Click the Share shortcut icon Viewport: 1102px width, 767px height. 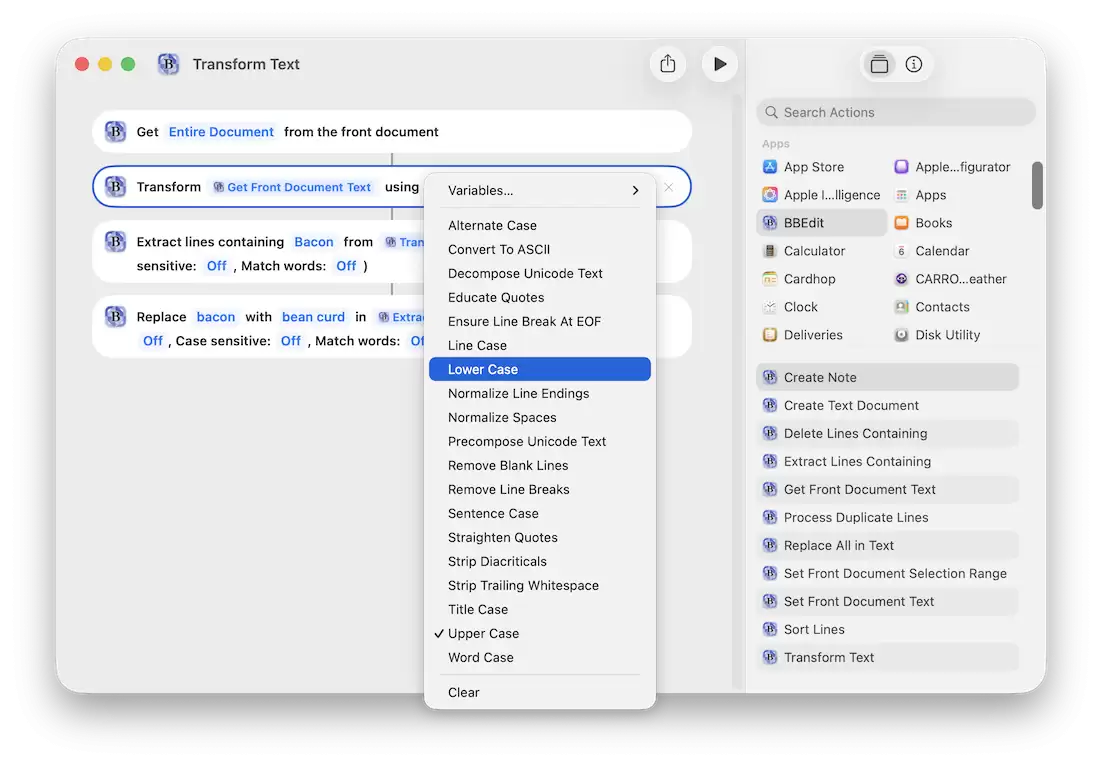click(x=667, y=64)
